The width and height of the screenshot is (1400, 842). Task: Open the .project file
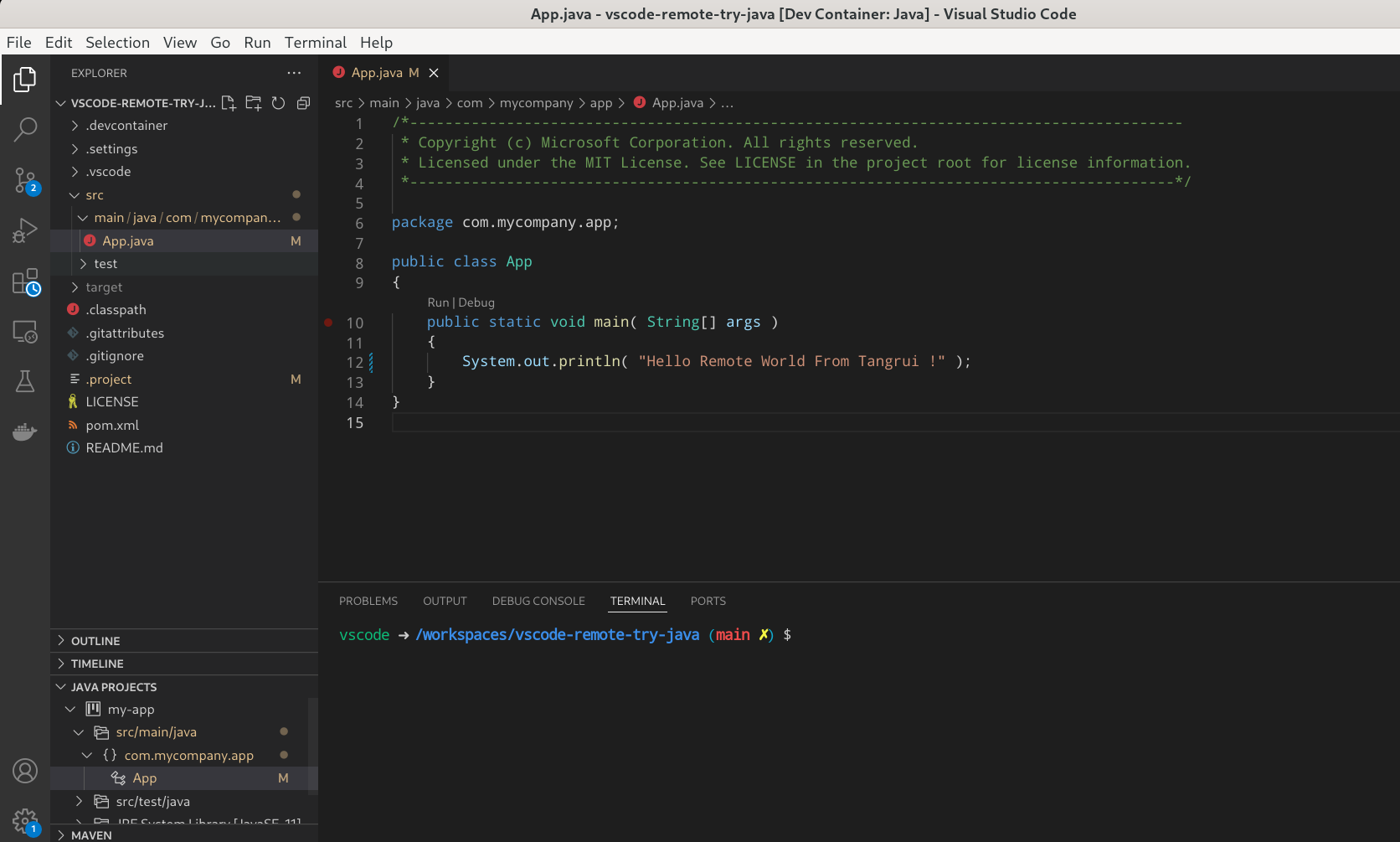[x=184, y=379]
